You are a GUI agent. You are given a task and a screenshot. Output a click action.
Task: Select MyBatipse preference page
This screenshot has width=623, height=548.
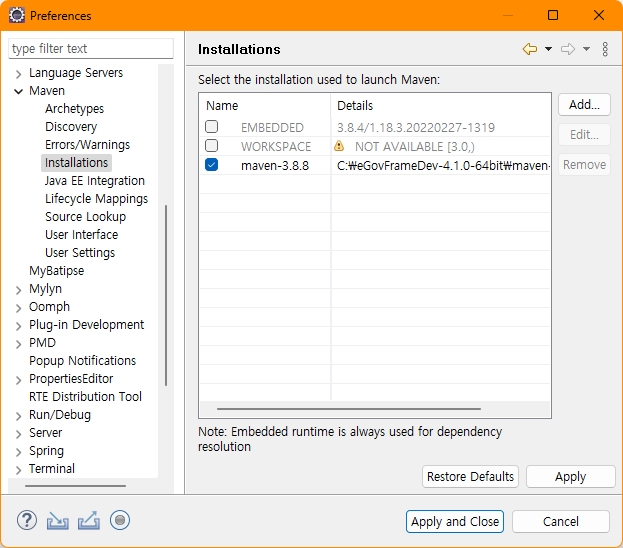point(56,271)
